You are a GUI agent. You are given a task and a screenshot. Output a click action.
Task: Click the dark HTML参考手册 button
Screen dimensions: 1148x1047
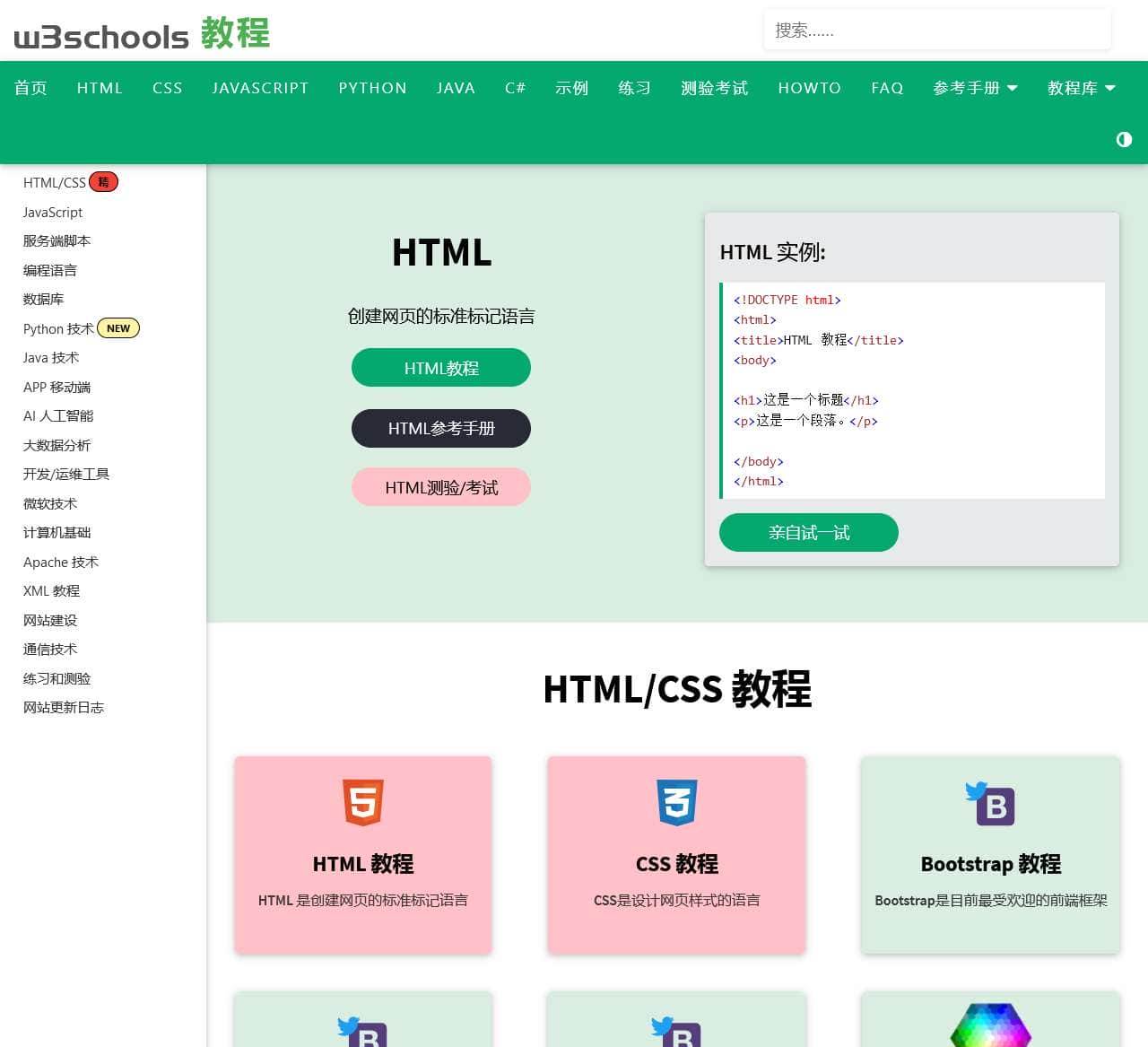[x=441, y=428]
